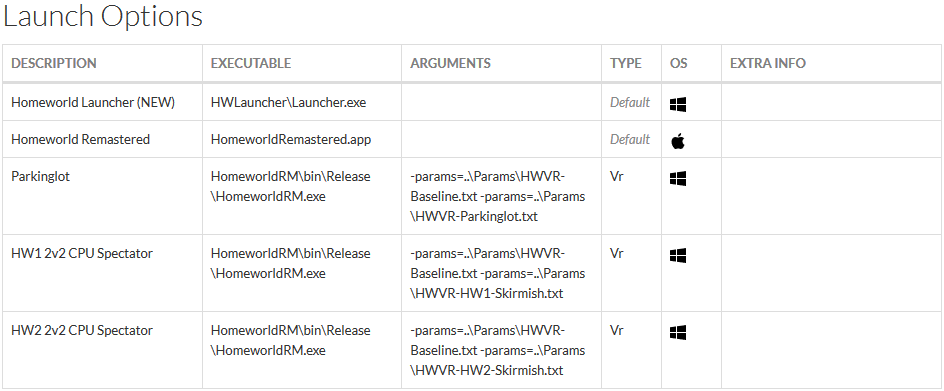
Task: Select the DESCRIPTION column header
Action: [x=54, y=63]
